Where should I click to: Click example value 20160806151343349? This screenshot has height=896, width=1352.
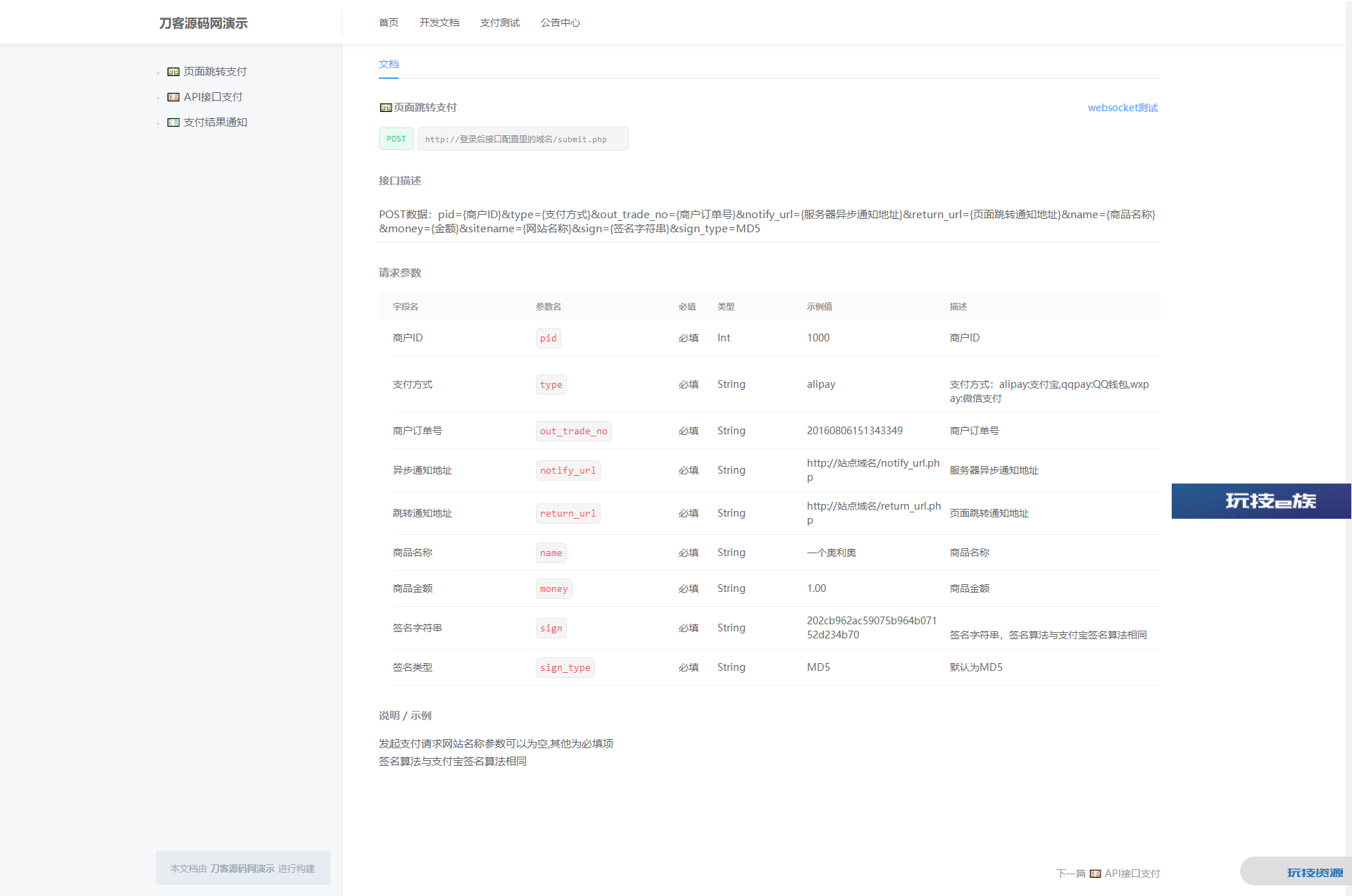(855, 431)
